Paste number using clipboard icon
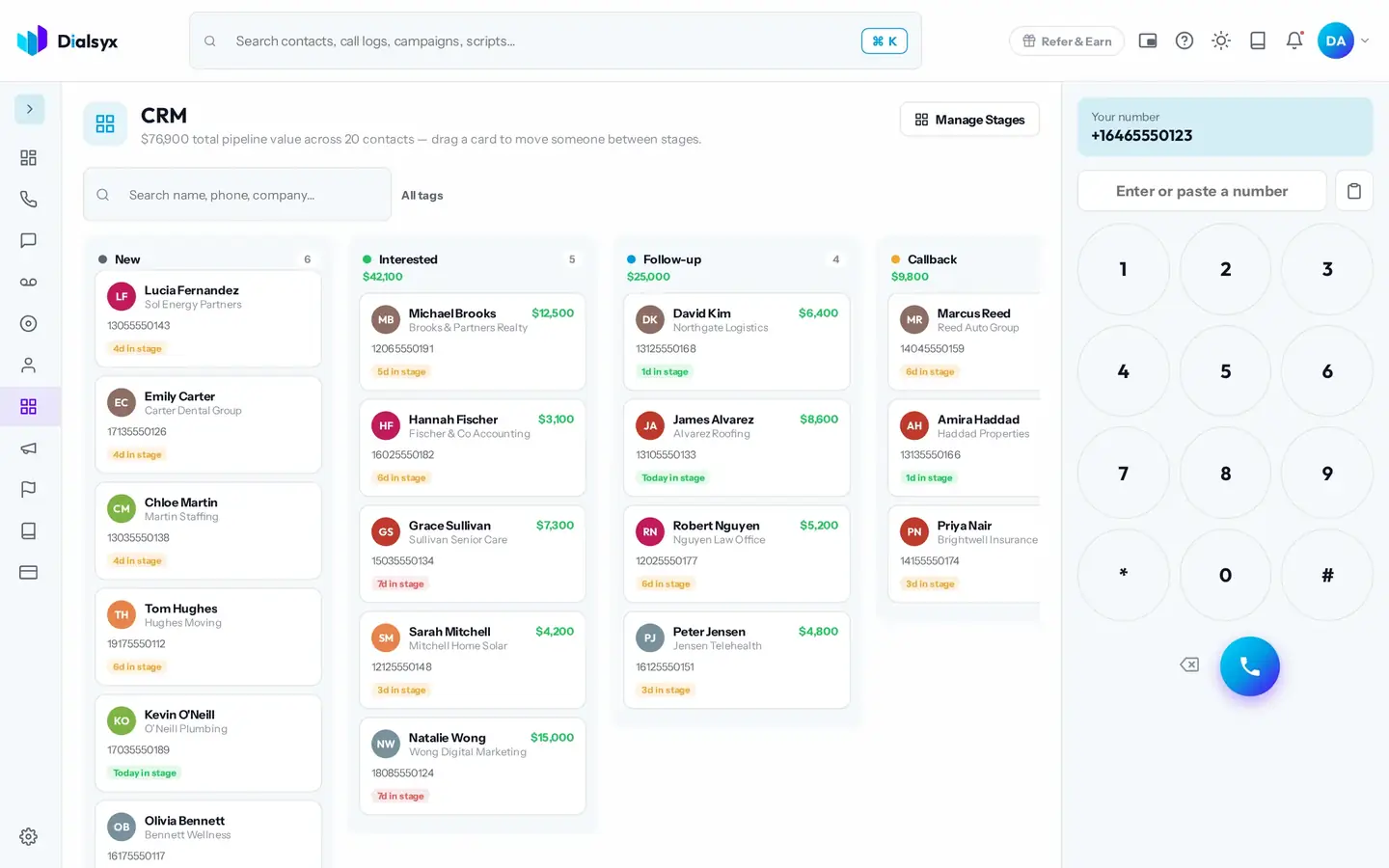This screenshot has height=868, width=1389. [1354, 191]
